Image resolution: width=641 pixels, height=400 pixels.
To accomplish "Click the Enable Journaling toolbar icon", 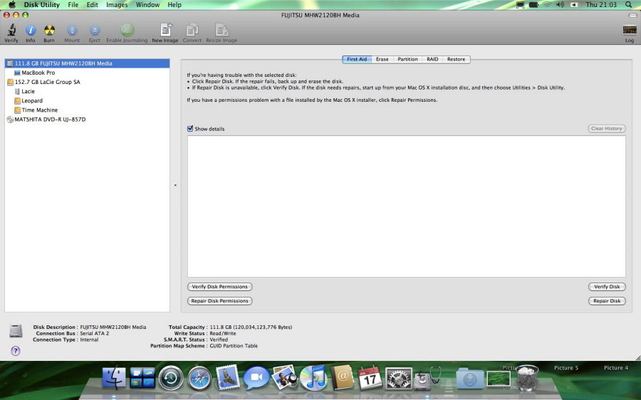I will click(127, 30).
